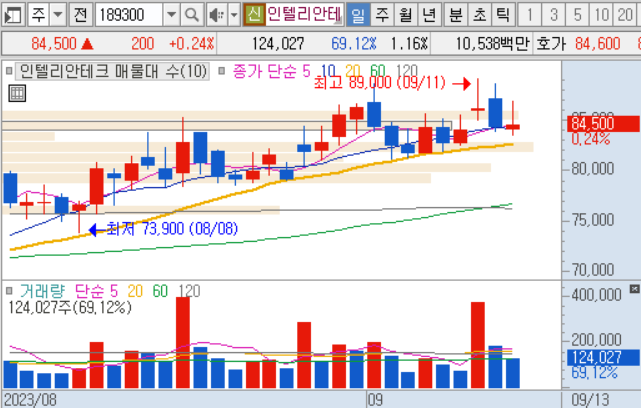Select interval button 10
641x408 pixels.
601,15
